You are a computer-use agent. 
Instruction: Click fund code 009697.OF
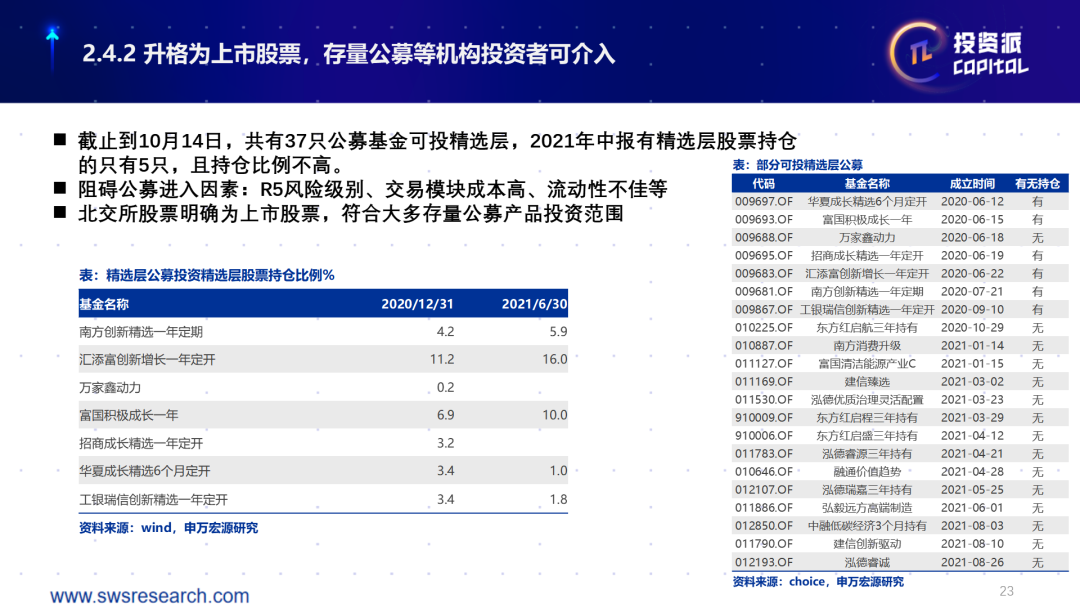point(763,202)
